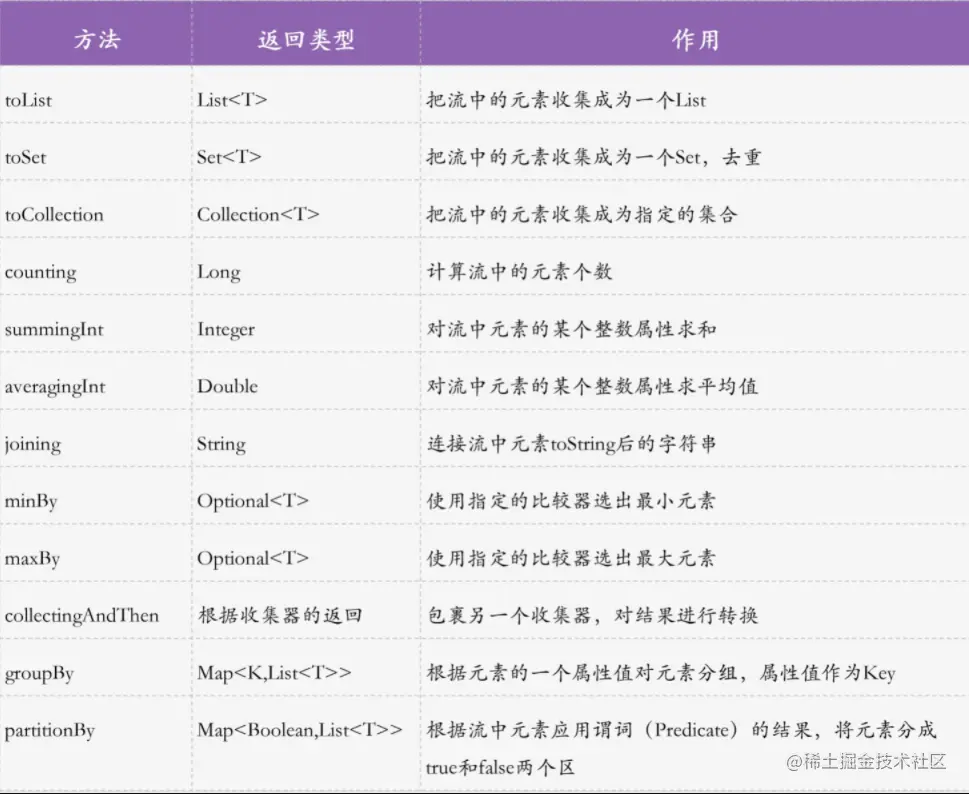
Task: Click description 把流中的元素收集成为指定的集合
Action: point(582,215)
